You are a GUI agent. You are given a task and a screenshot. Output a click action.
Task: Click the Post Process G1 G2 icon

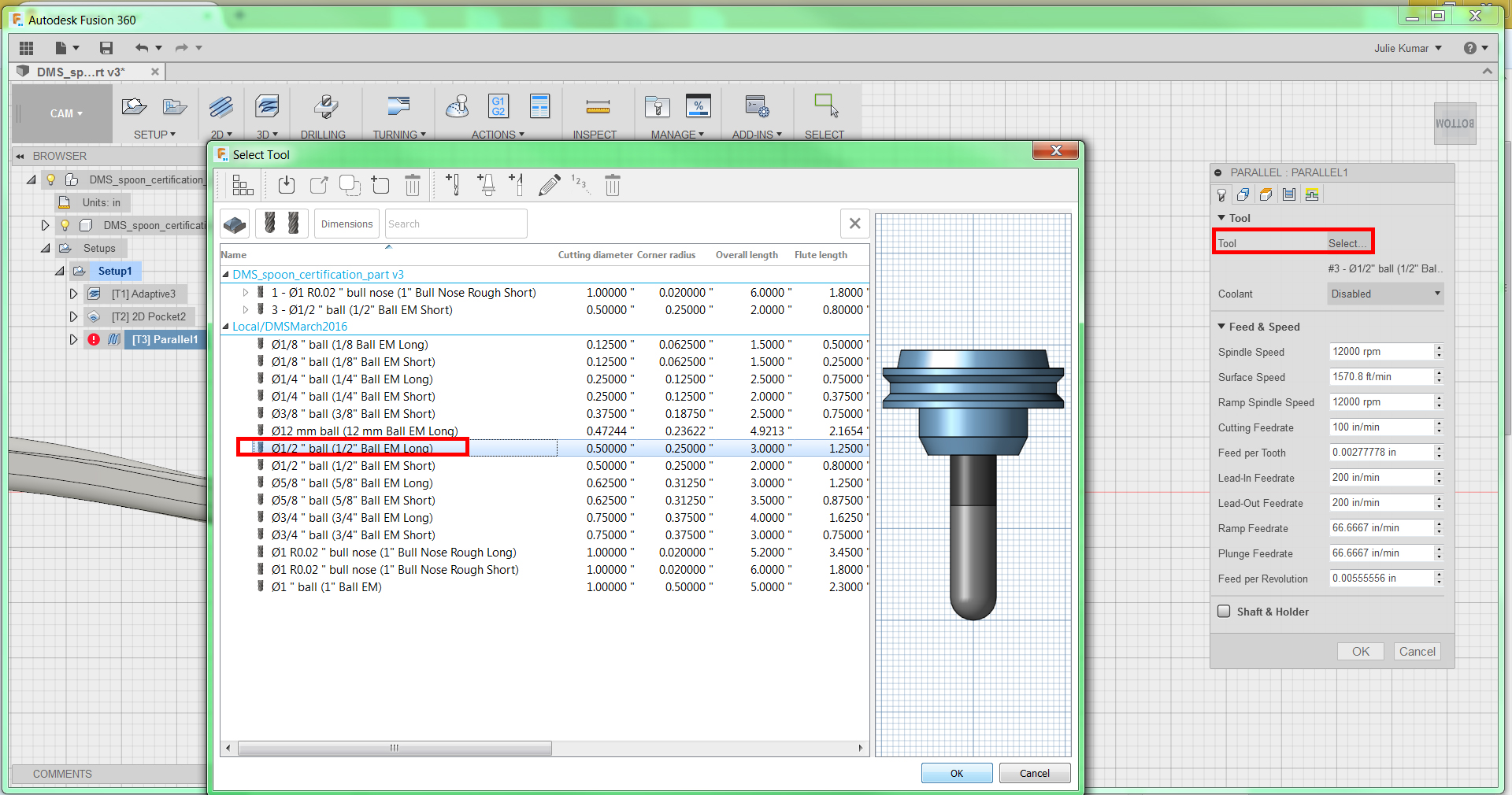[x=498, y=106]
